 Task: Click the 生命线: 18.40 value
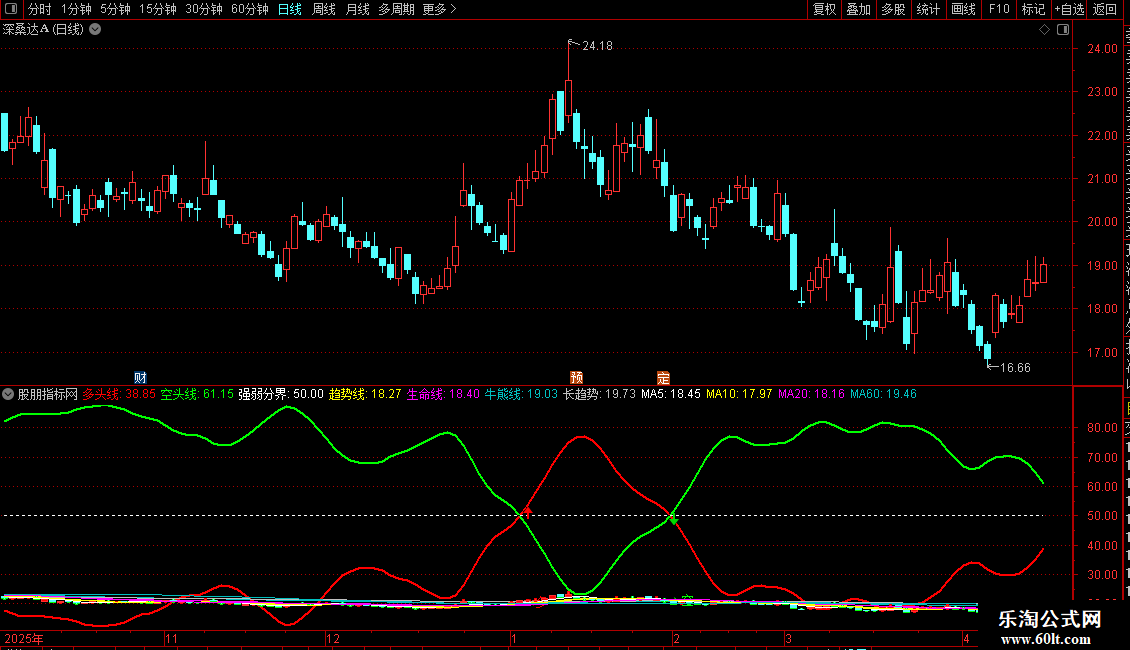pyautogui.click(x=443, y=394)
